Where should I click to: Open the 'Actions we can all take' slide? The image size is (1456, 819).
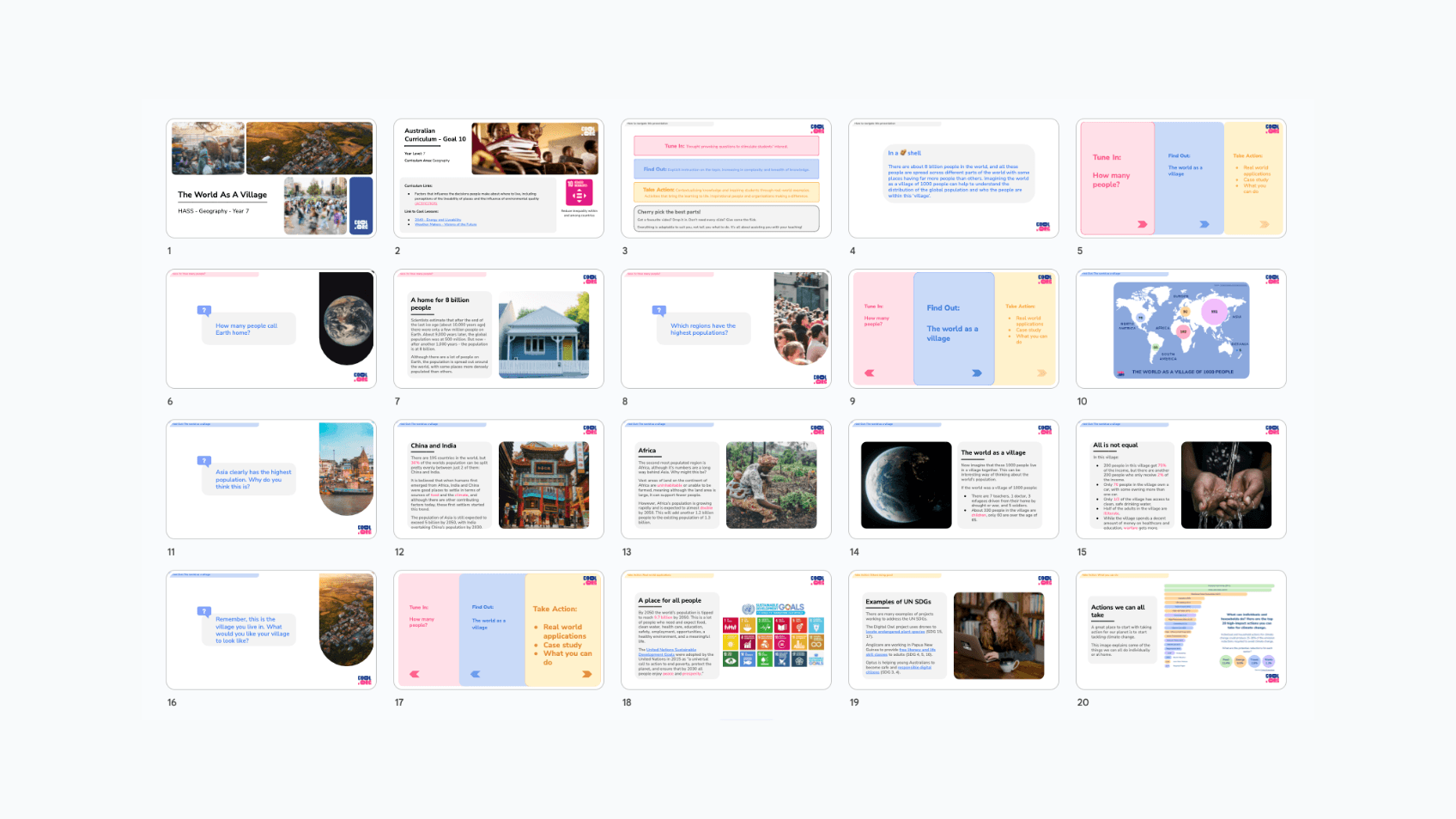click(x=1180, y=629)
